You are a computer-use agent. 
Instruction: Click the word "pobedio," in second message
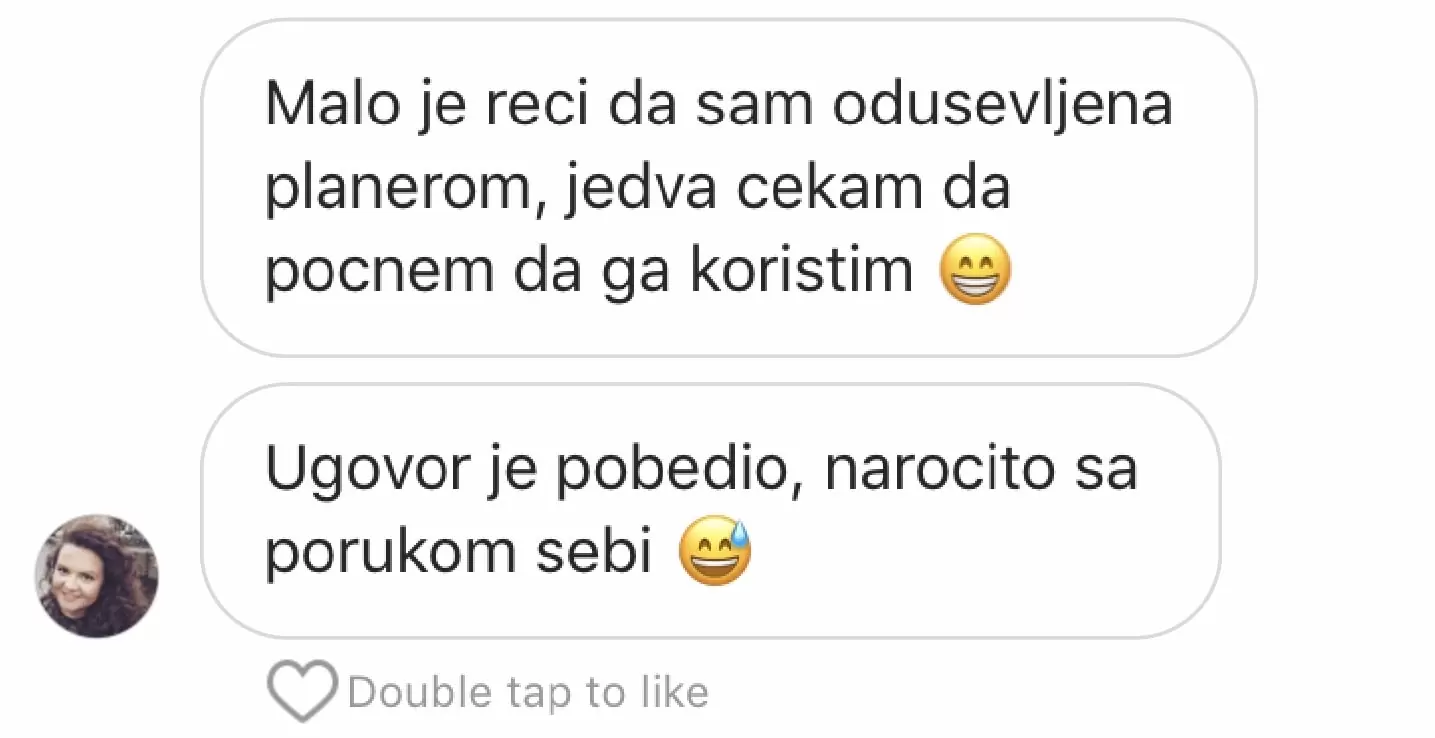(x=681, y=470)
